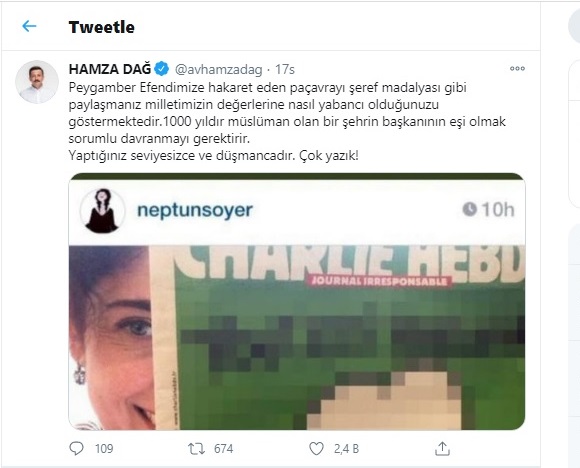Click the blue verified badge
The width and height of the screenshot is (580, 468).
click(162, 69)
